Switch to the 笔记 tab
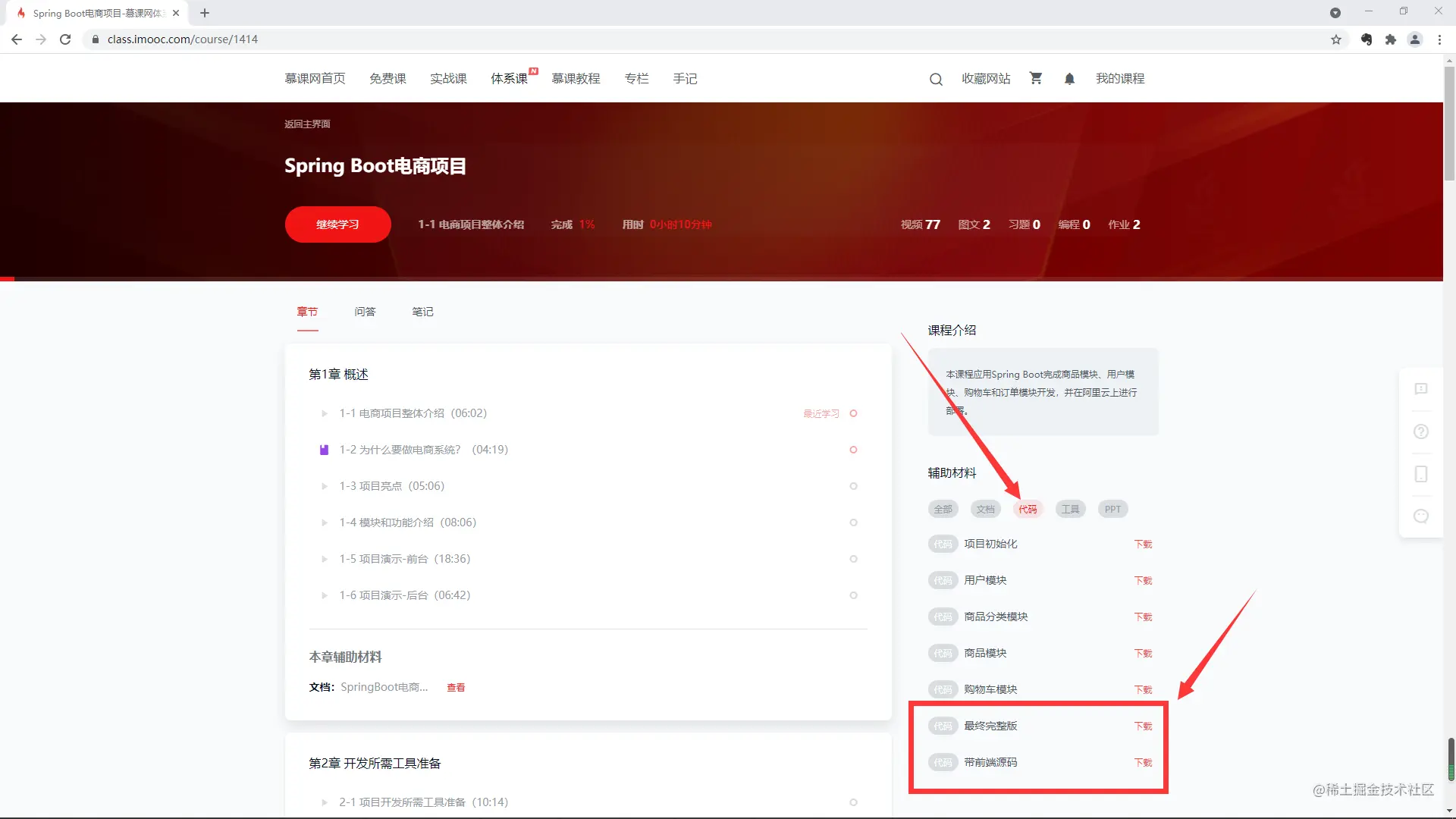This screenshot has height=819, width=1456. pos(422,312)
